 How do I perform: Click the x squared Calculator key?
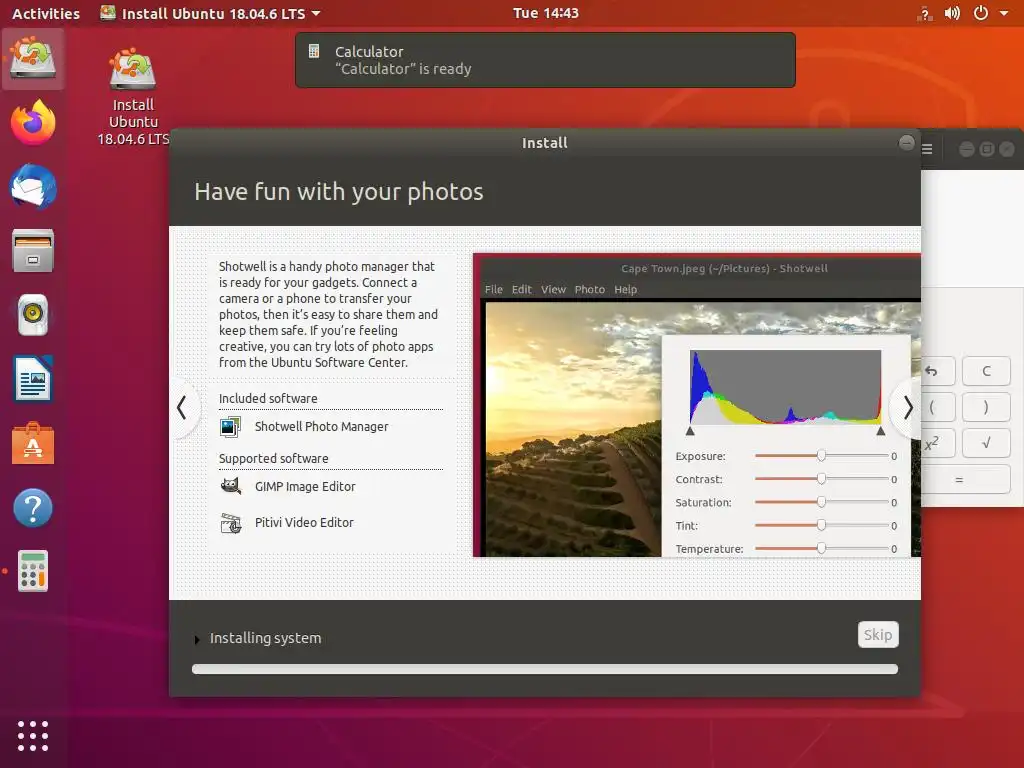pyautogui.click(x=936, y=443)
